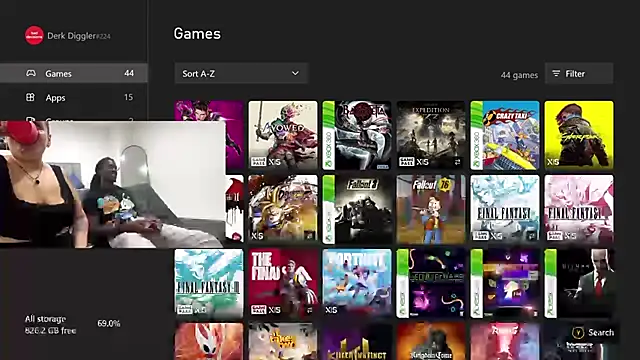The height and width of the screenshot is (360, 640).
Task: Open the It Takes Two tile
Action: coord(283,342)
